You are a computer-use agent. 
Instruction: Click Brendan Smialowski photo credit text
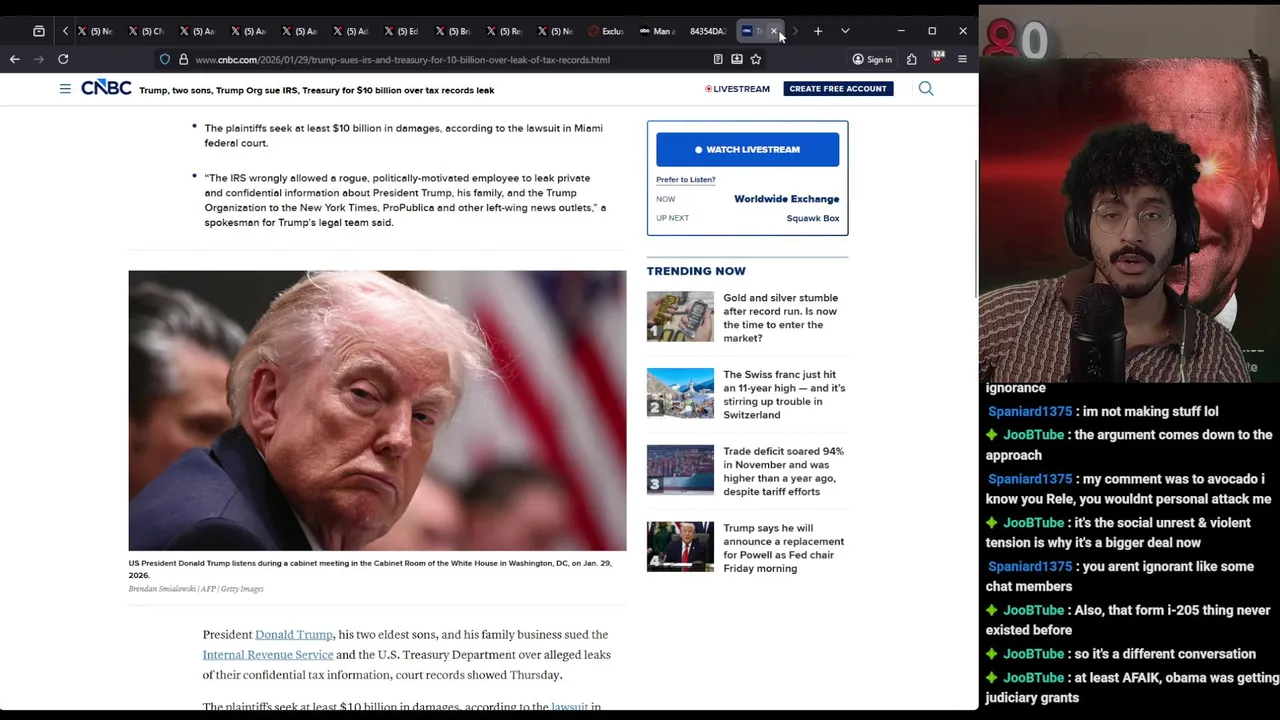click(196, 589)
